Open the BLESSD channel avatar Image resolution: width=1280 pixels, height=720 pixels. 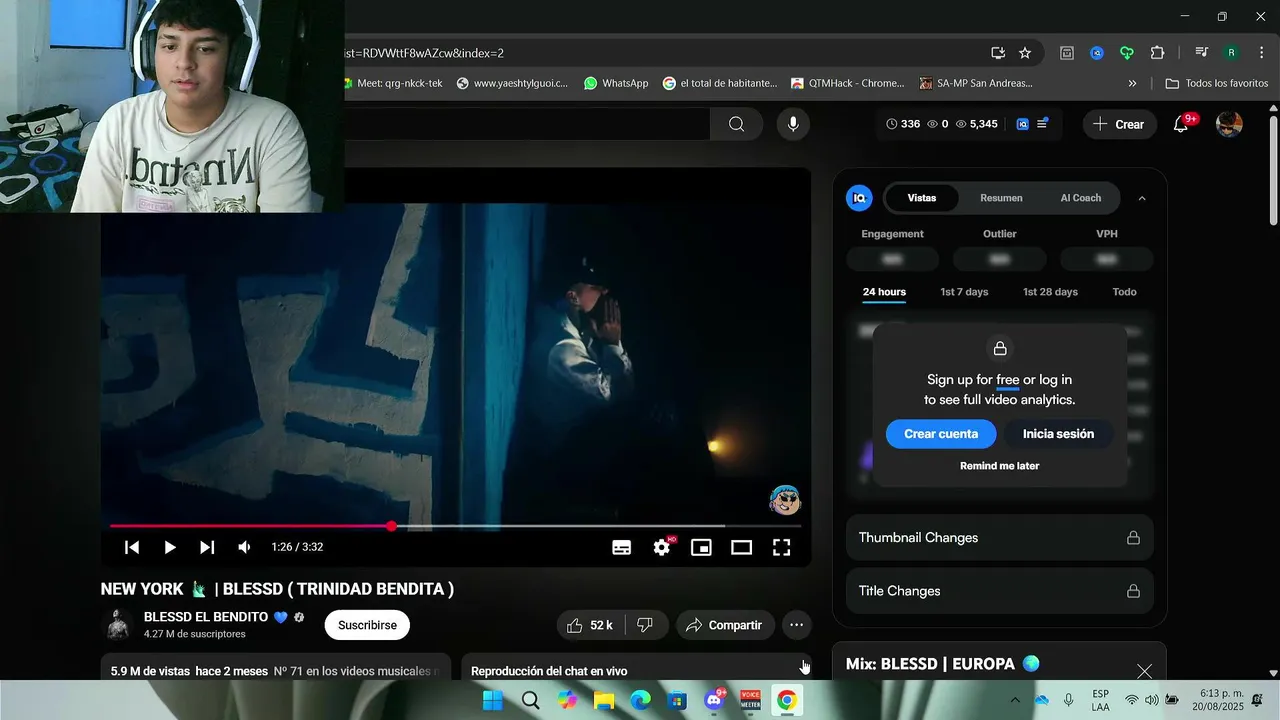pos(118,625)
